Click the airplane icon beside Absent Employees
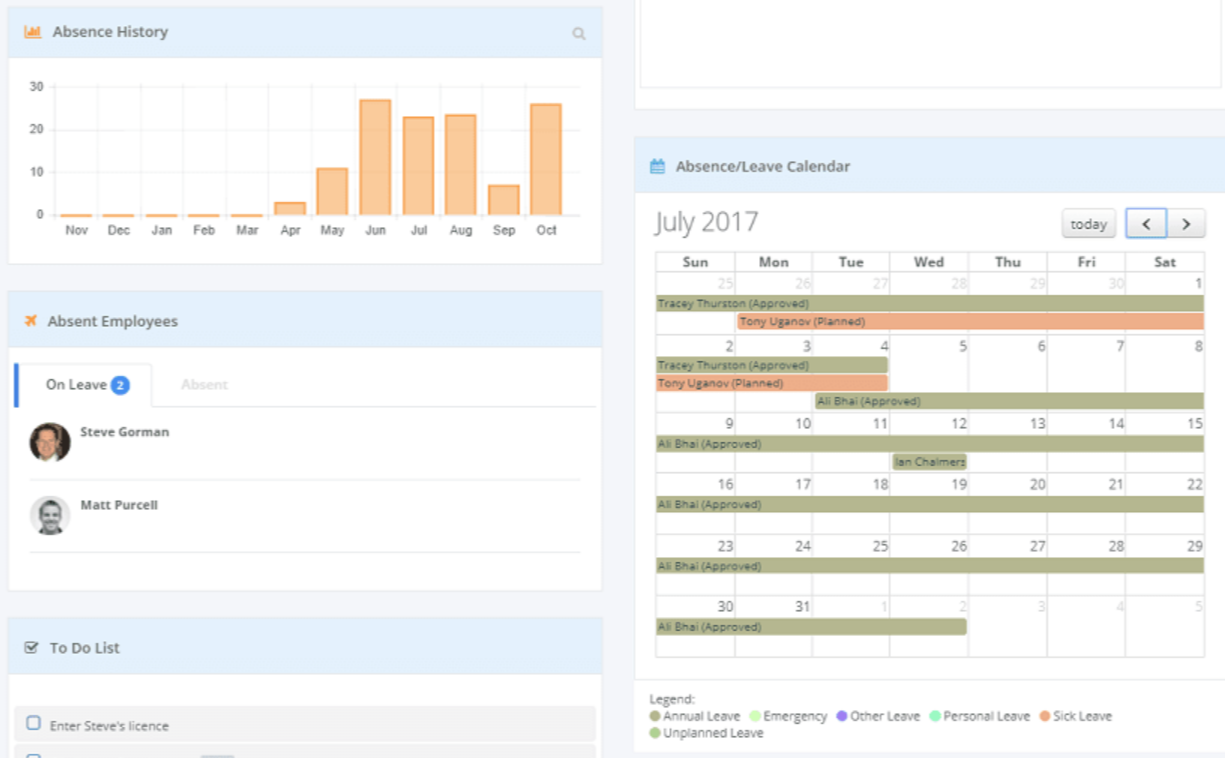Image resolution: width=1225 pixels, height=758 pixels. point(30,321)
